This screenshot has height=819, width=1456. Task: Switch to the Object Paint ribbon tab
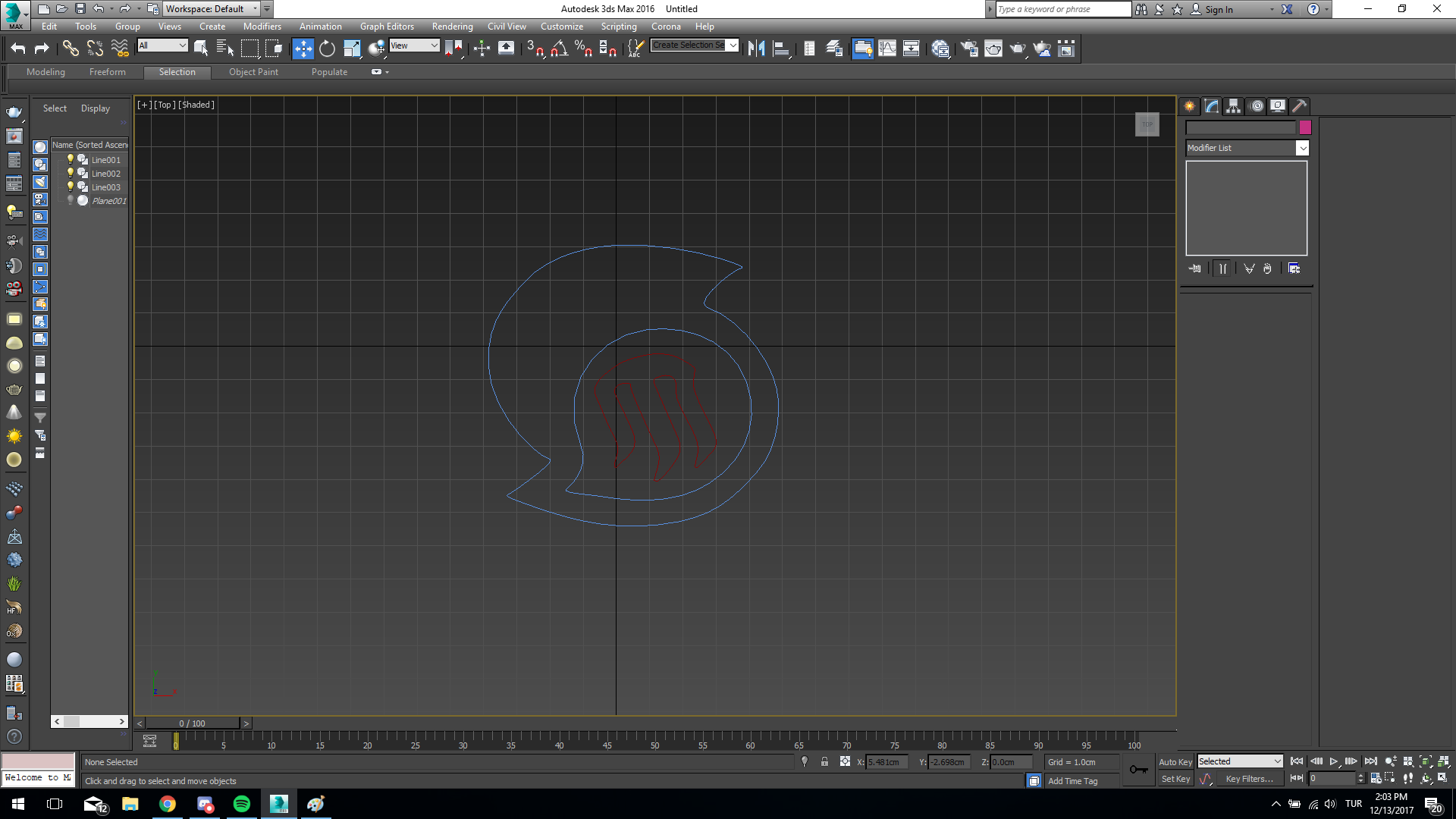pos(253,72)
